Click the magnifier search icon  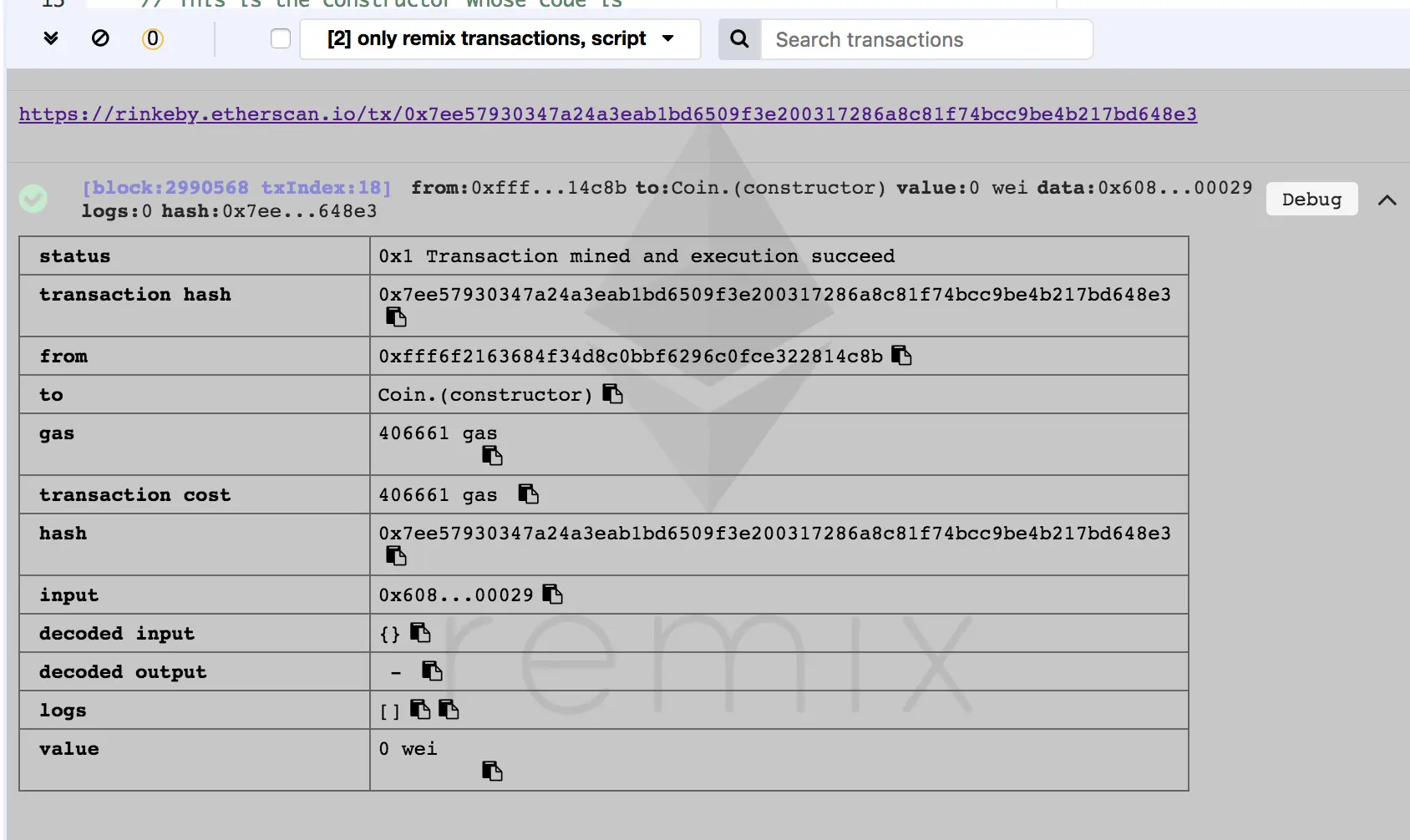(739, 39)
